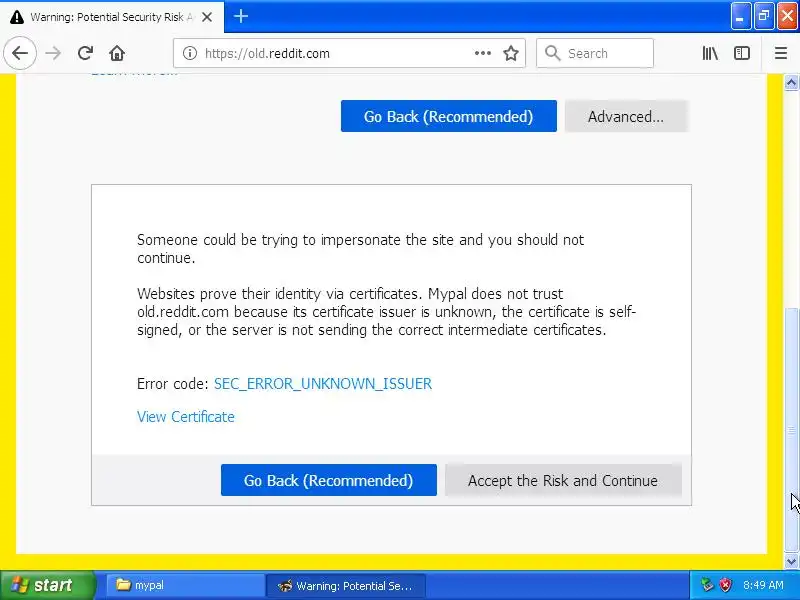Restore down the browser window
This screenshot has height=600, width=800.
(764, 17)
